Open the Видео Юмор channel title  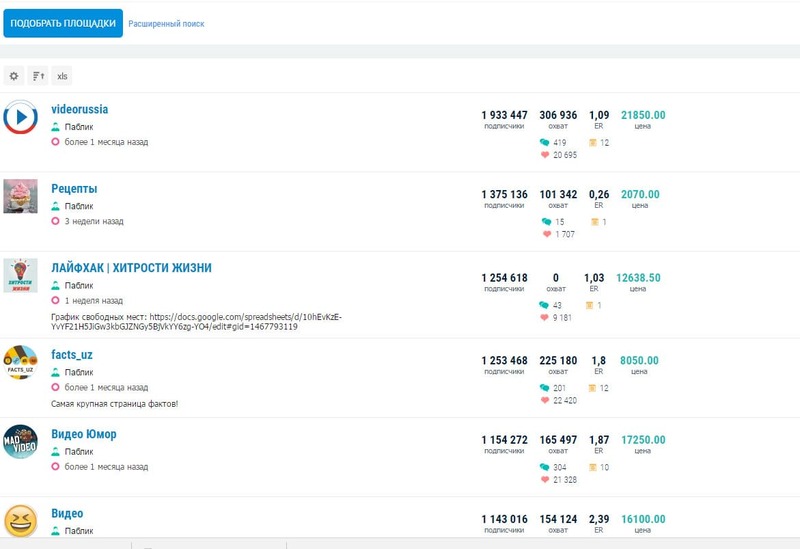pyautogui.click(x=84, y=434)
